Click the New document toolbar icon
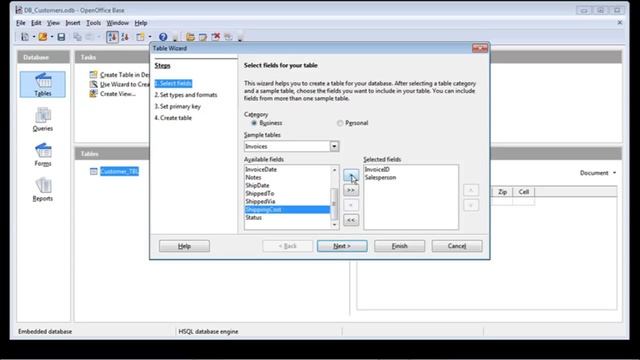The height and width of the screenshot is (360, 640). [x=25, y=37]
